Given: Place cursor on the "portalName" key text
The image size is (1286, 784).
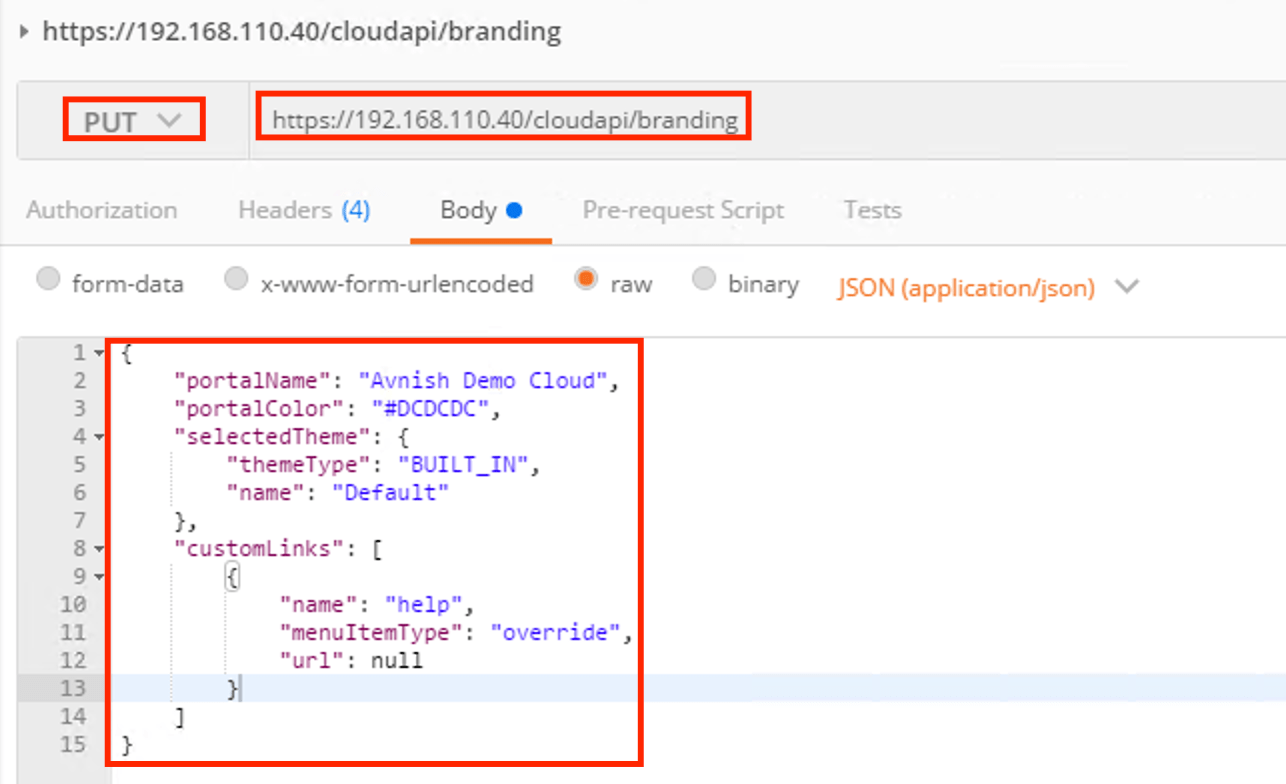Looking at the screenshot, I should pyautogui.click(x=251, y=381).
